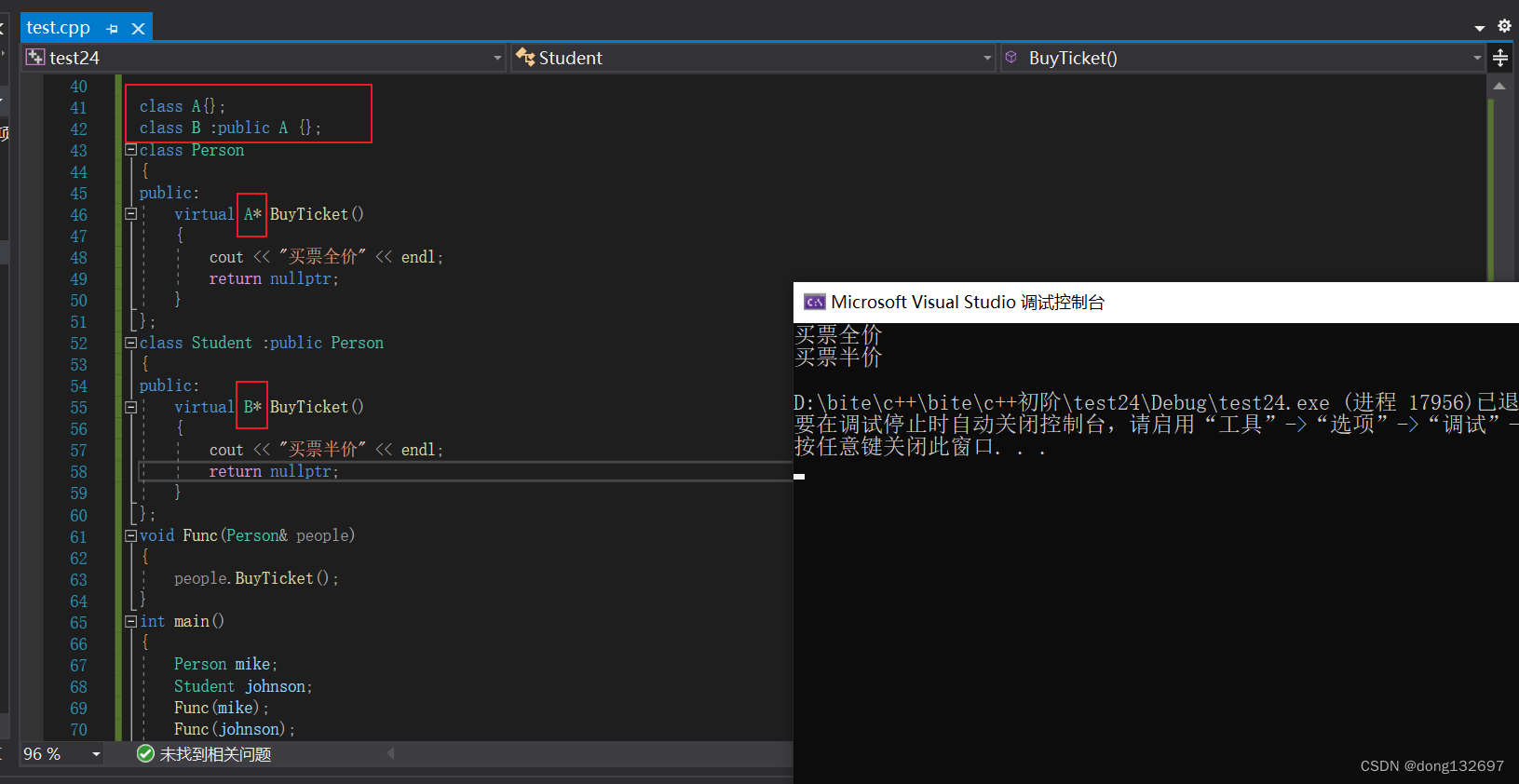The height and width of the screenshot is (784, 1519).
Task: Pin the test.cpp tab
Action: coord(113,29)
